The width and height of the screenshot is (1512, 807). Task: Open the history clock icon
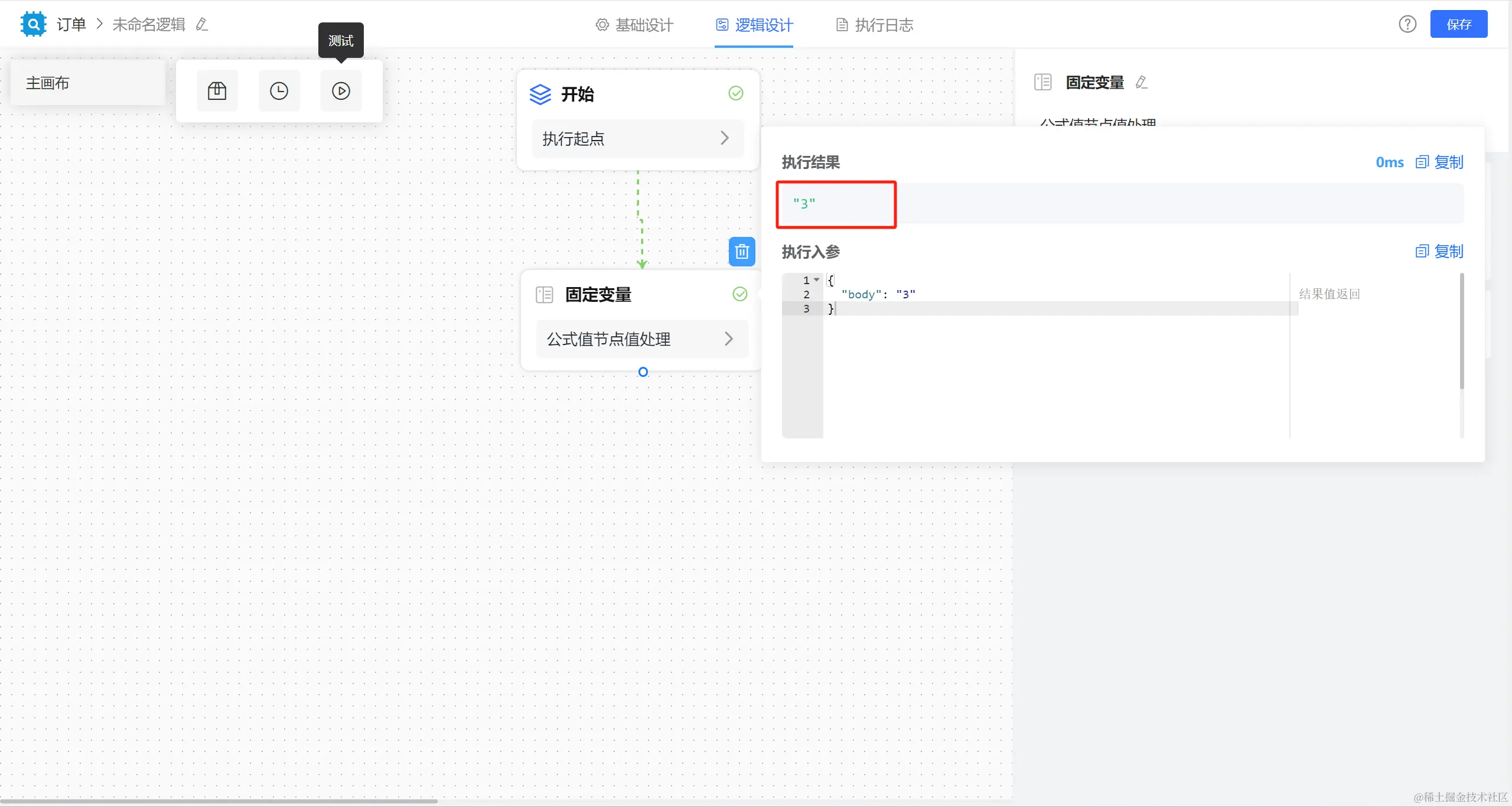click(279, 91)
